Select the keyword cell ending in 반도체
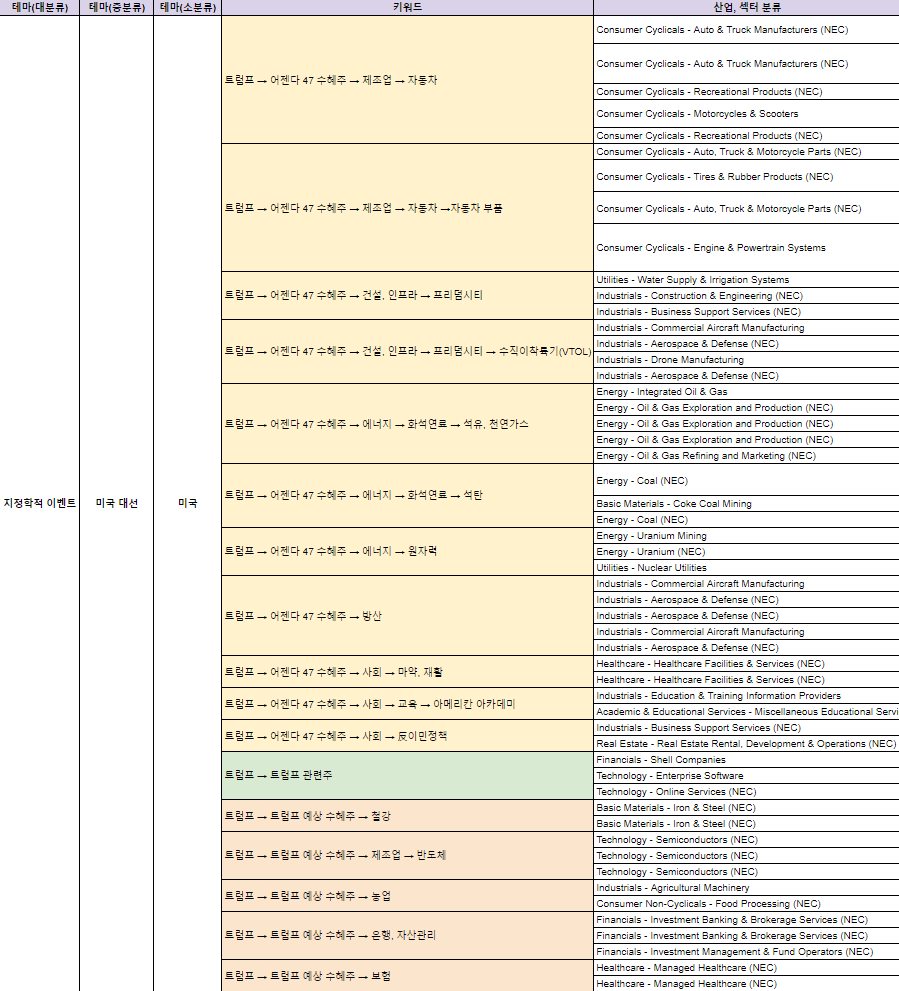 click(x=407, y=855)
